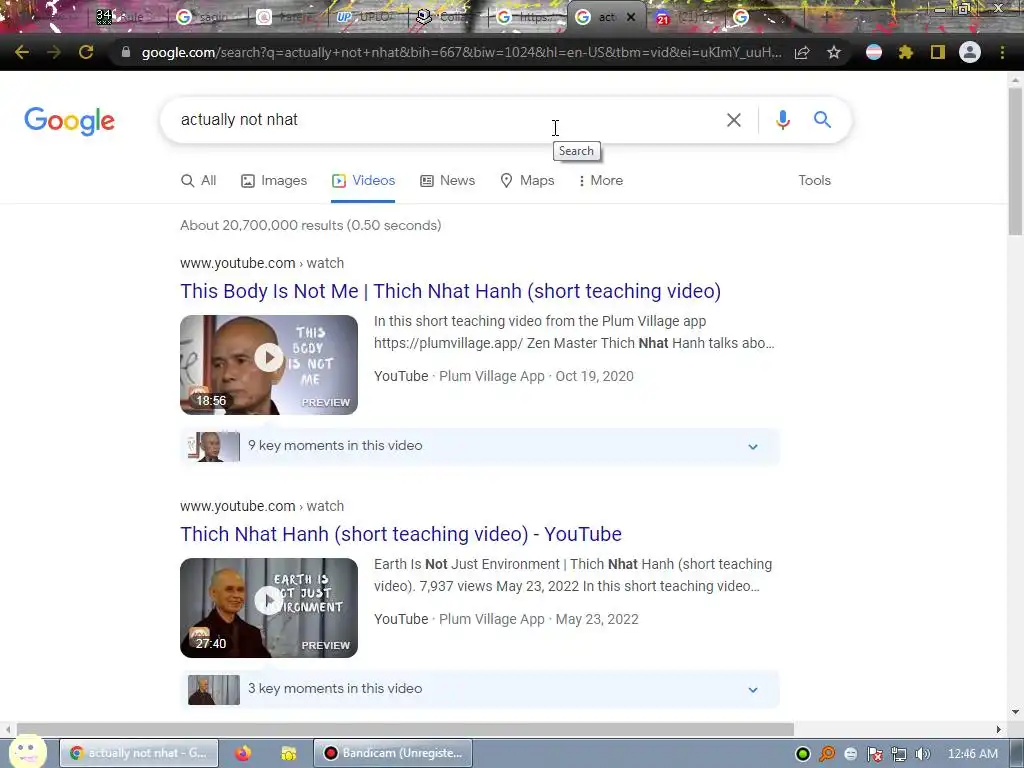Image resolution: width=1024 pixels, height=768 pixels.
Task: Open the Maps results tab
Action: [x=527, y=181]
